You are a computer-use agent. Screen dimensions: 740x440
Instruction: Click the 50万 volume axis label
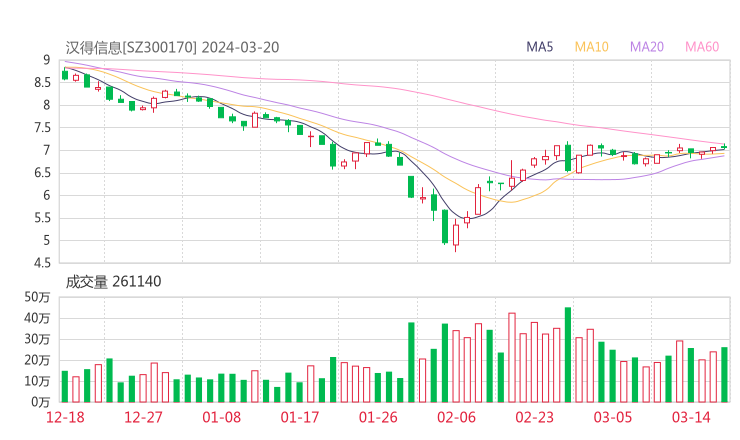tap(37, 297)
